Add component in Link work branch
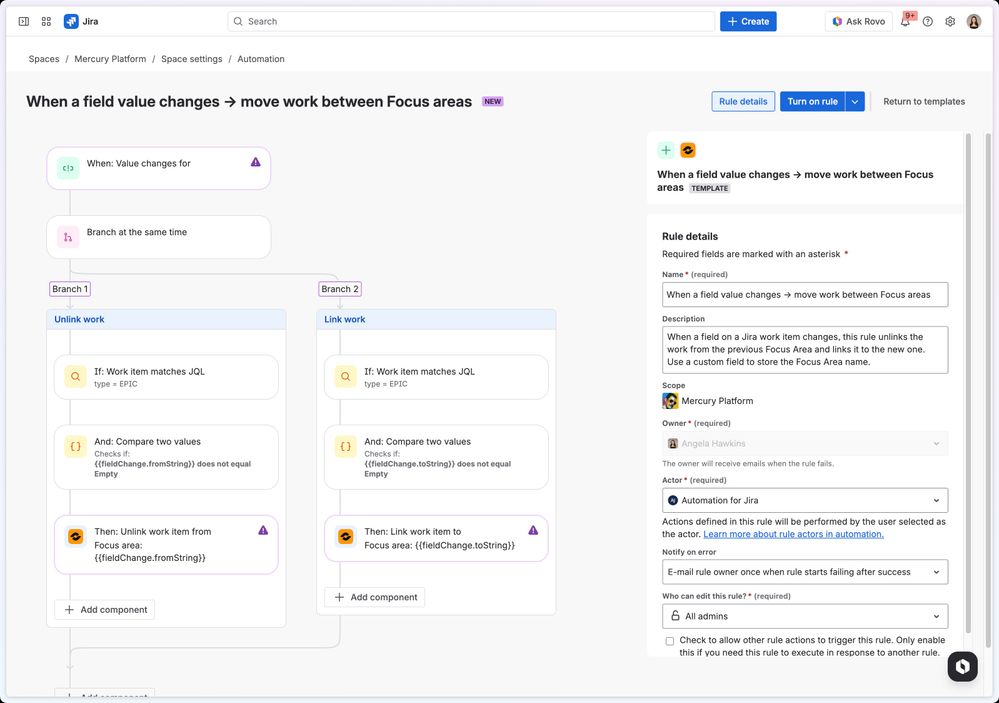 pyautogui.click(x=375, y=597)
